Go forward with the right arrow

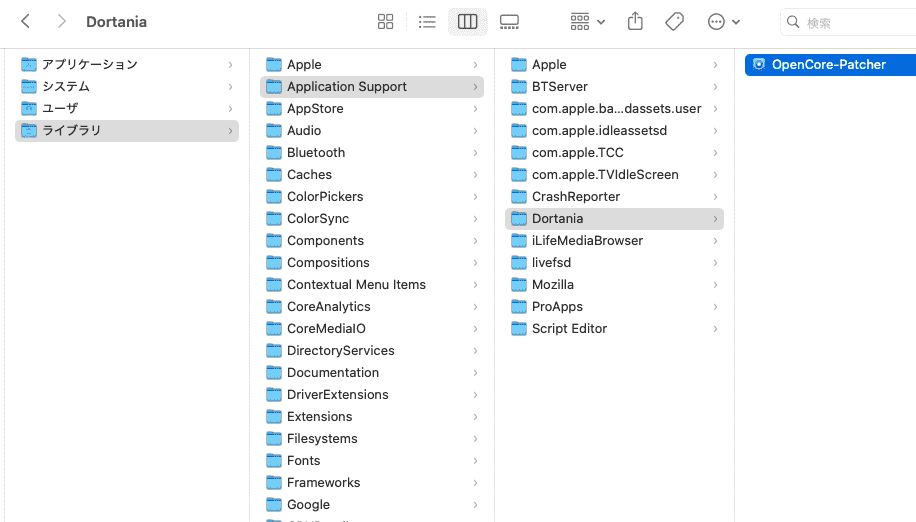[61, 22]
